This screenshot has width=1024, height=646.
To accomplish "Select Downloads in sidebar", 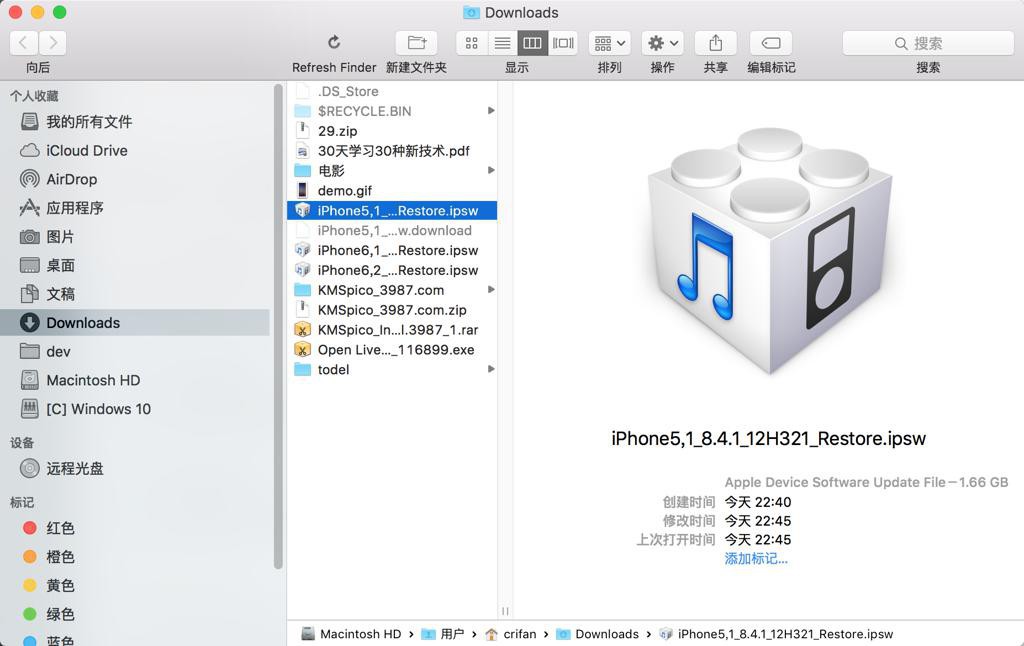I will pos(135,323).
